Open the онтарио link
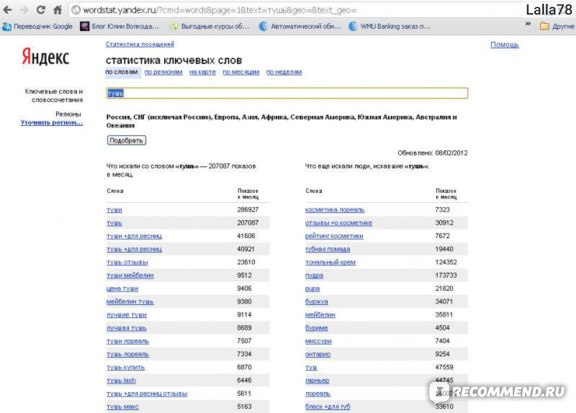The width and height of the screenshot is (576, 413). [318, 355]
